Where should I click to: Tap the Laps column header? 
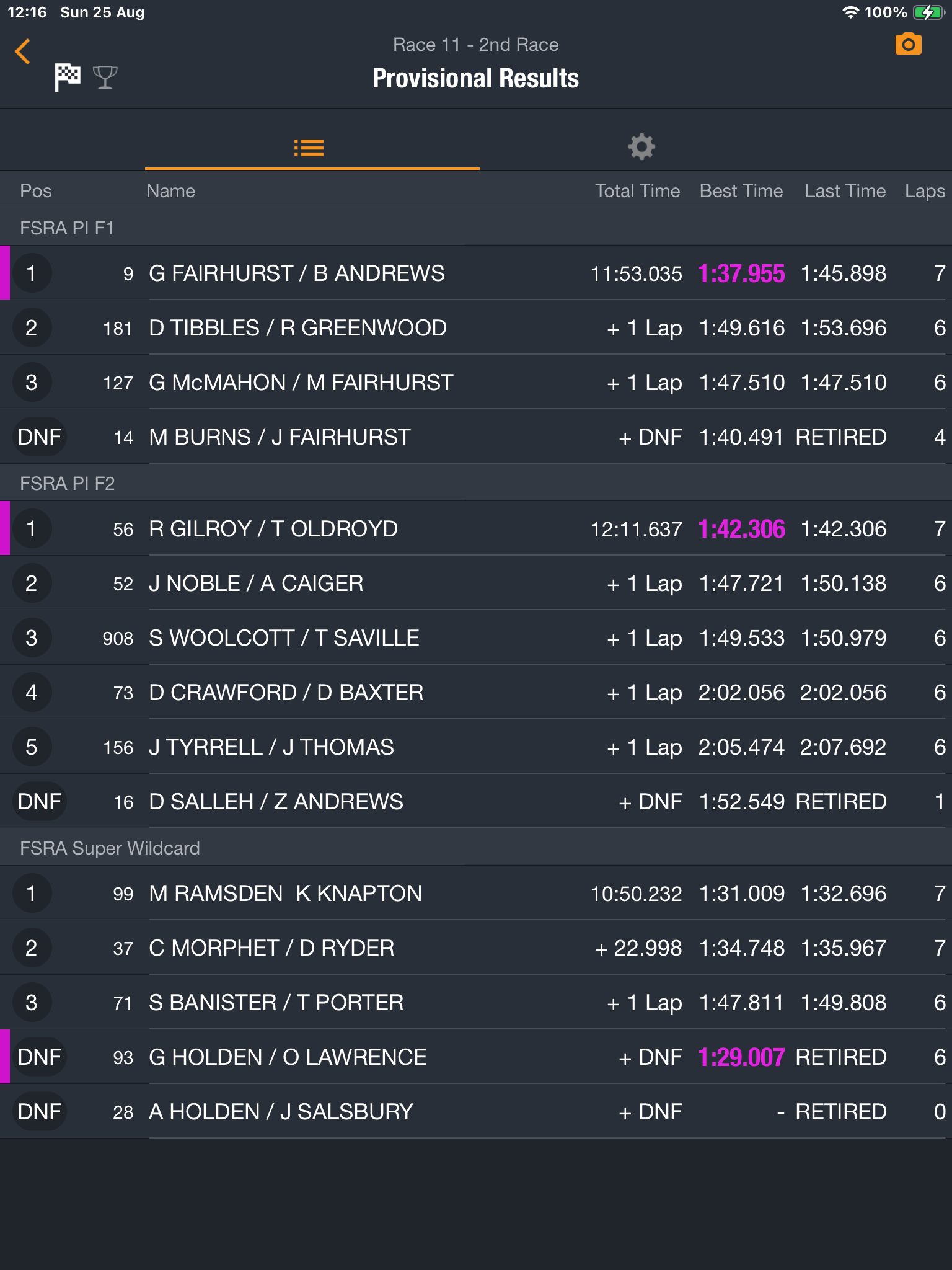pos(925,191)
